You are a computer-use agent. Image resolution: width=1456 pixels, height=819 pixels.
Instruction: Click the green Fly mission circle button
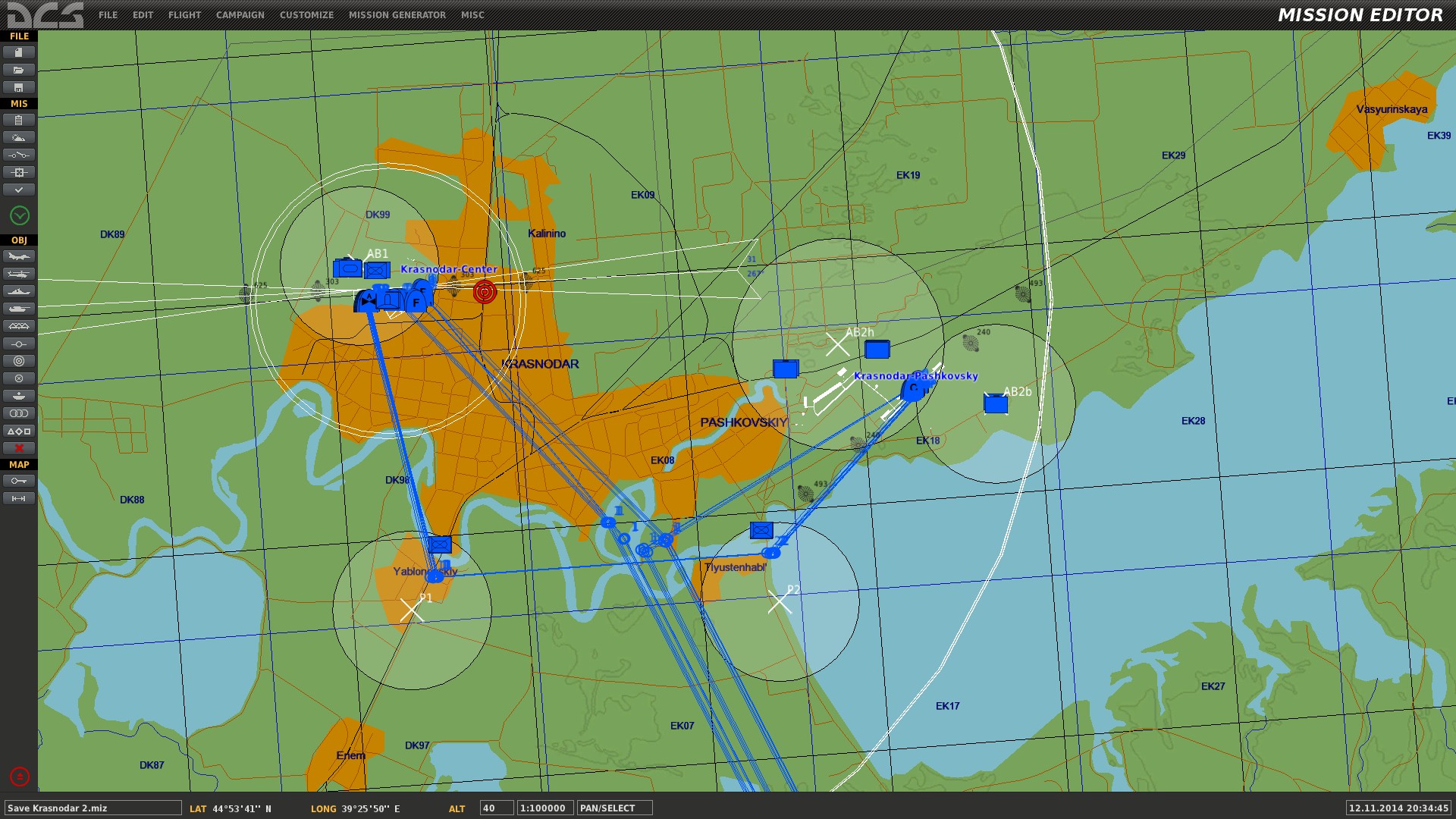(20, 216)
